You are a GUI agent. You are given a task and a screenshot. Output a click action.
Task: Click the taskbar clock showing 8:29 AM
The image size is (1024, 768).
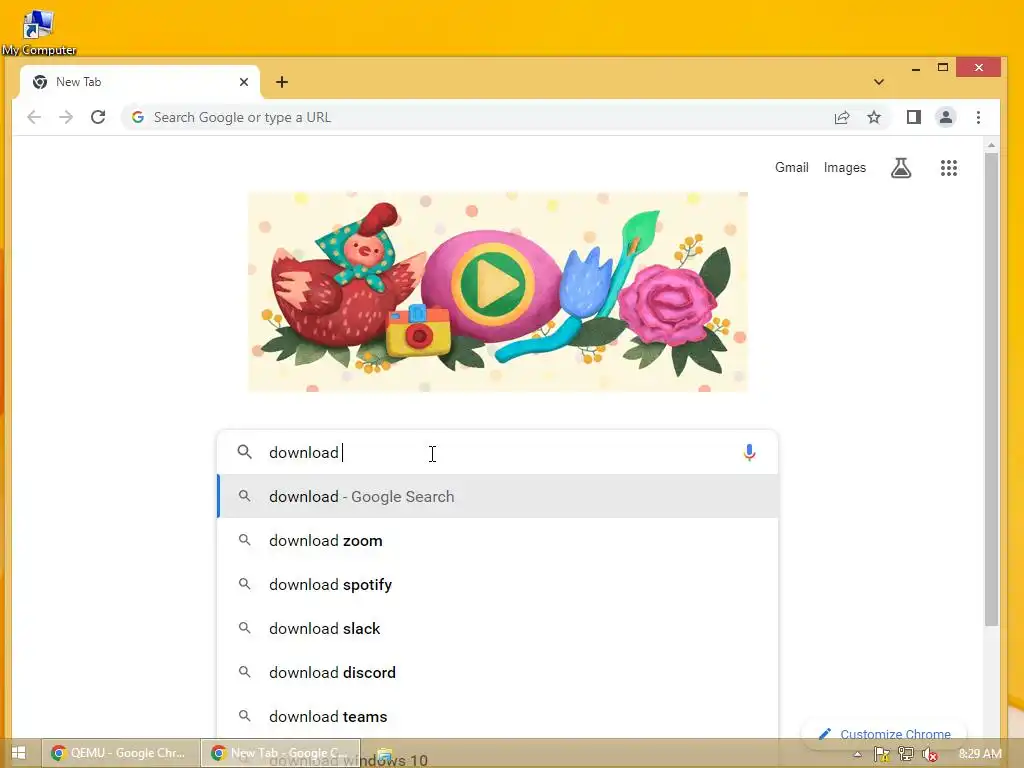[x=980, y=754]
